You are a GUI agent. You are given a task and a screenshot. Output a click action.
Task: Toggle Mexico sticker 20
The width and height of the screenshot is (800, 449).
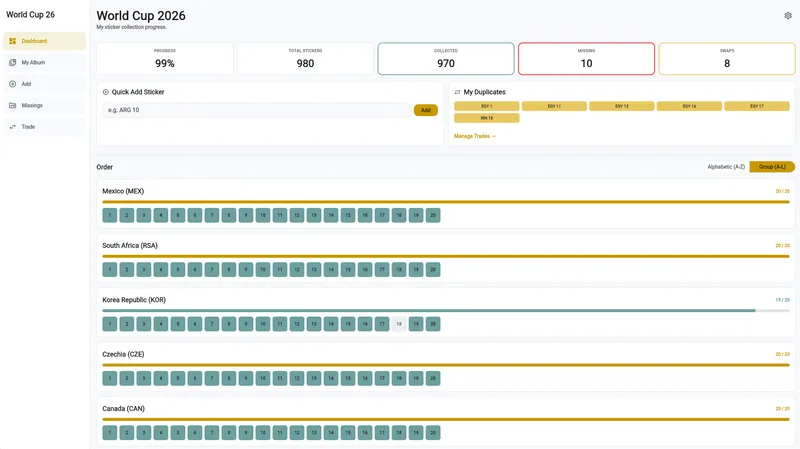point(433,215)
